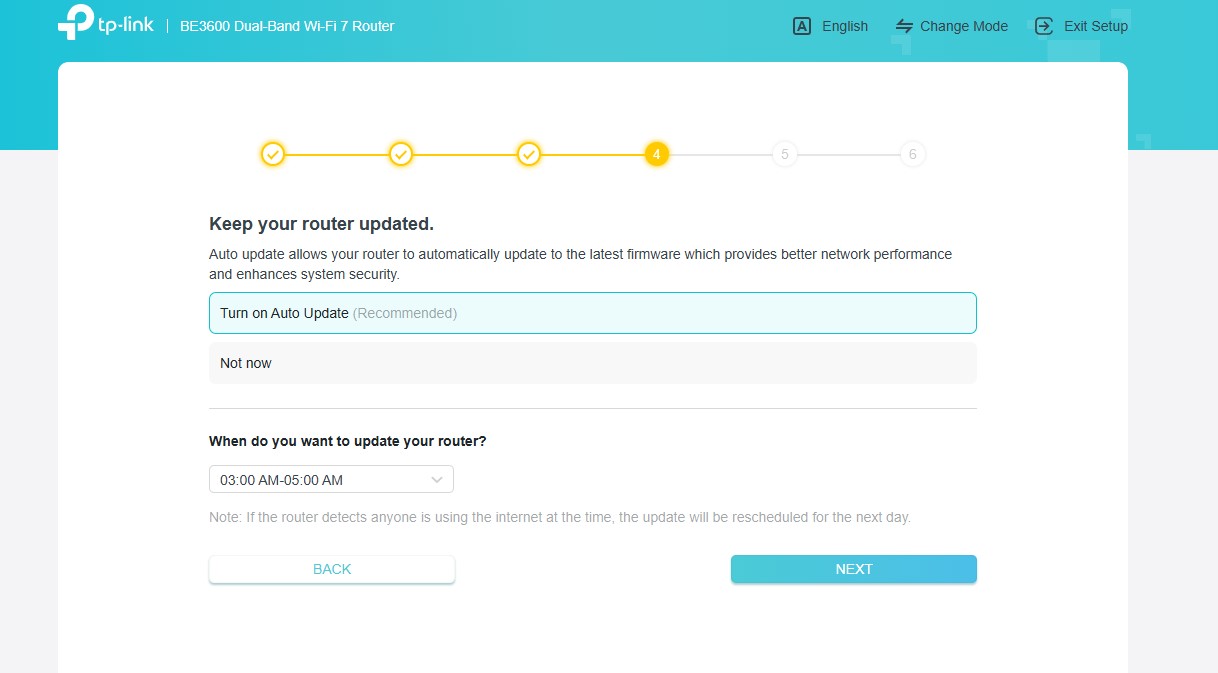Screen dimensions: 1218x673
Task: Click the Change Mode arrows icon
Action: pyautogui.click(x=905, y=26)
